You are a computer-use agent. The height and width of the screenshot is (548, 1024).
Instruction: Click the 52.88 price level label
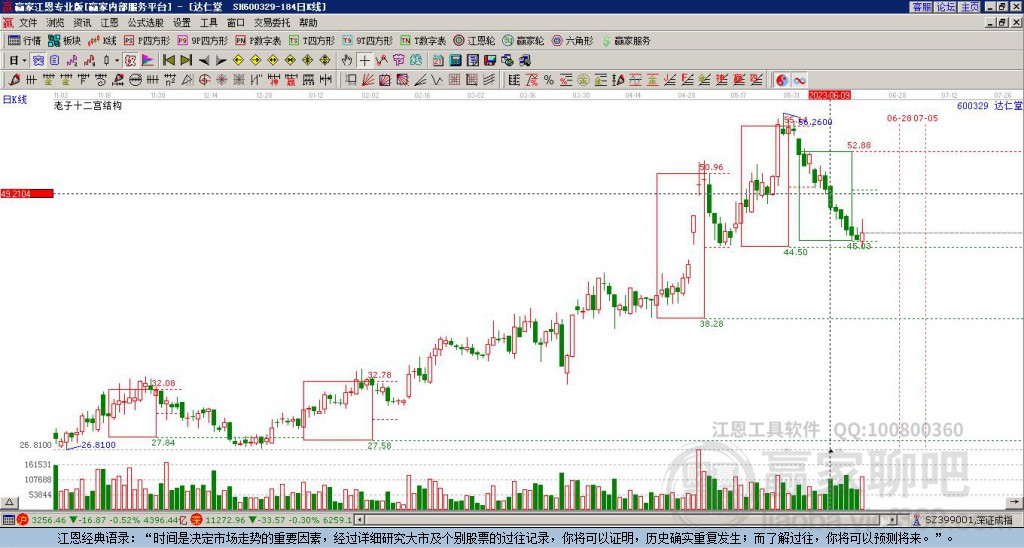tap(859, 145)
